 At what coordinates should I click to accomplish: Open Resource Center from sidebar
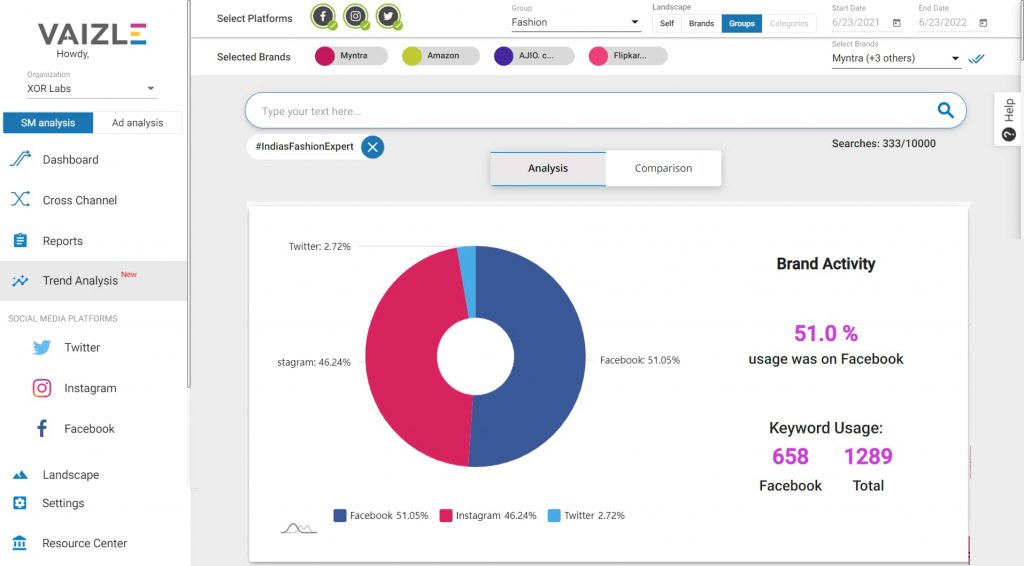(x=84, y=543)
